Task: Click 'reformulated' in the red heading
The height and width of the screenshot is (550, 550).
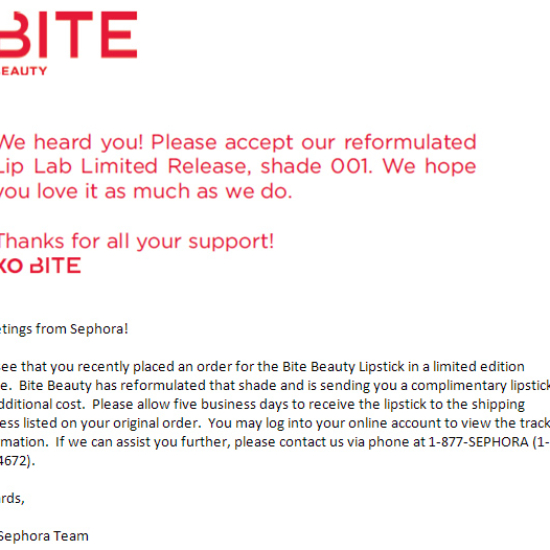Action: 410,142
